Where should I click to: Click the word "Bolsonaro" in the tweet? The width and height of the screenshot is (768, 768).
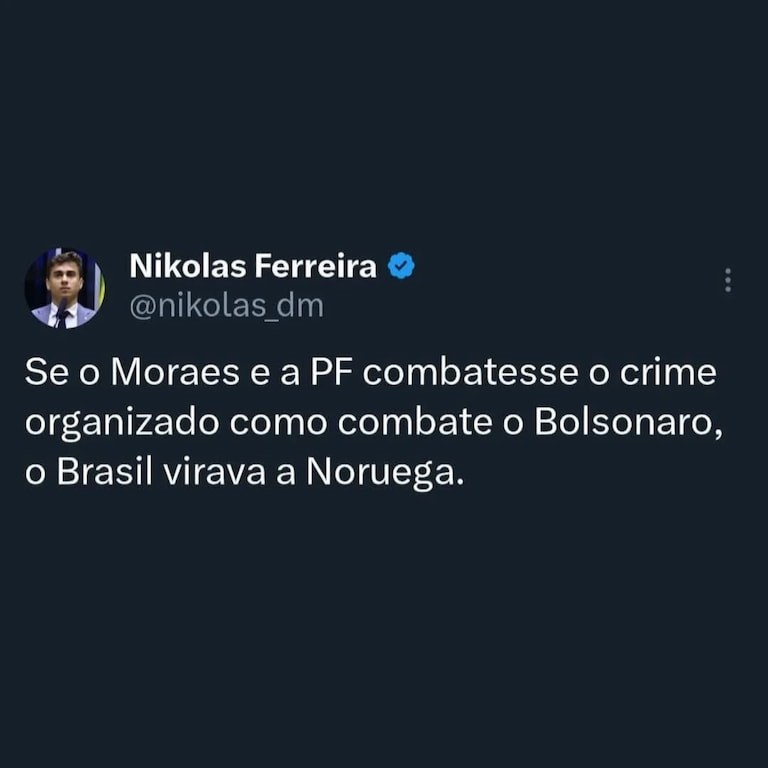point(628,422)
